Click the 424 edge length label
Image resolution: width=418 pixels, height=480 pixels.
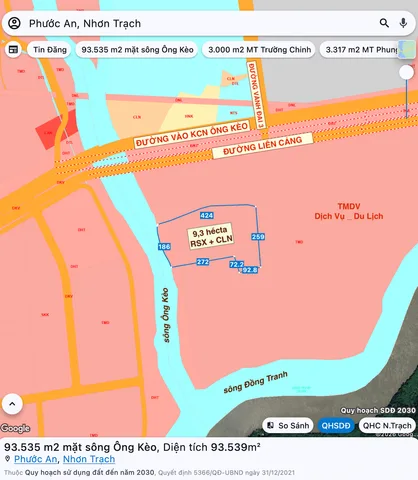tap(207, 215)
